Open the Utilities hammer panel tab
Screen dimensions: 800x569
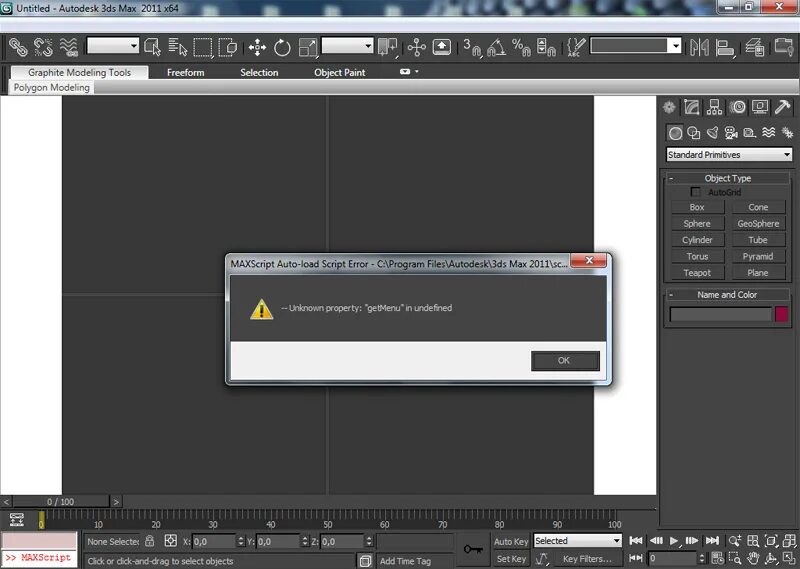click(x=782, y=107)
